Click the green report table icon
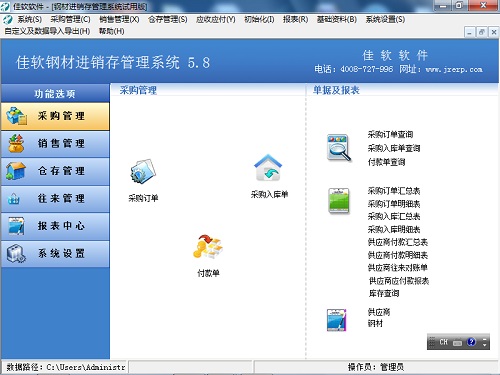Screen dimensions: 500x375 click(x=339, y=201)
